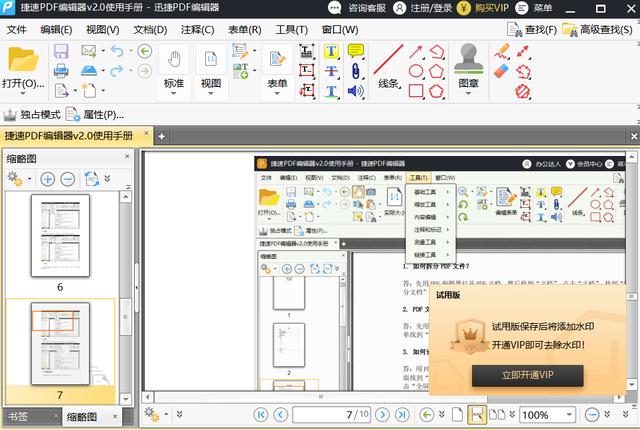Switch to the 书签 bookmarks tab
The width and height of the screenshot is (640, 430).
tap(18, 417)
